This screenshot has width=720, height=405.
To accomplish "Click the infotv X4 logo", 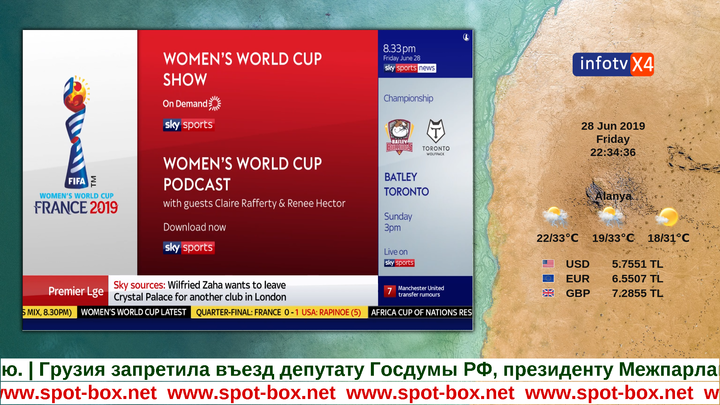I will click(x=613, y=64).
